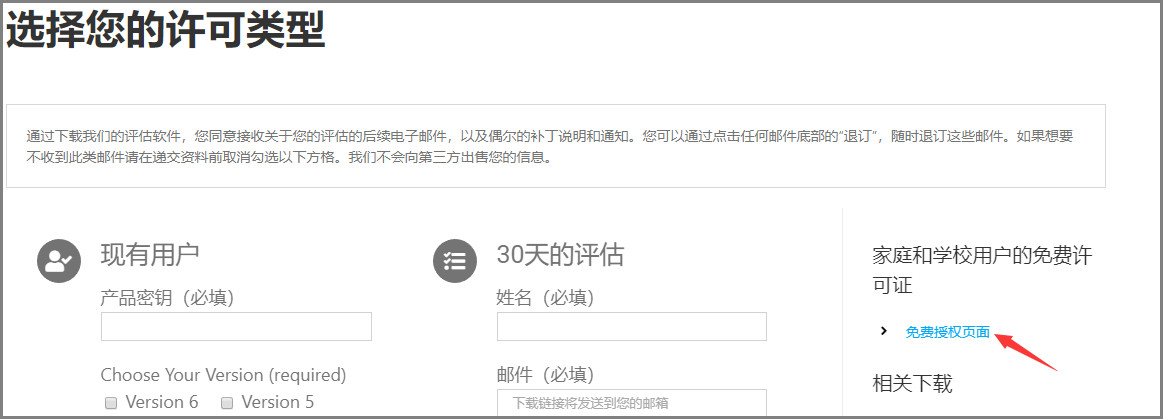Click the 30-day evaluation checklist icon

point(454,261)
